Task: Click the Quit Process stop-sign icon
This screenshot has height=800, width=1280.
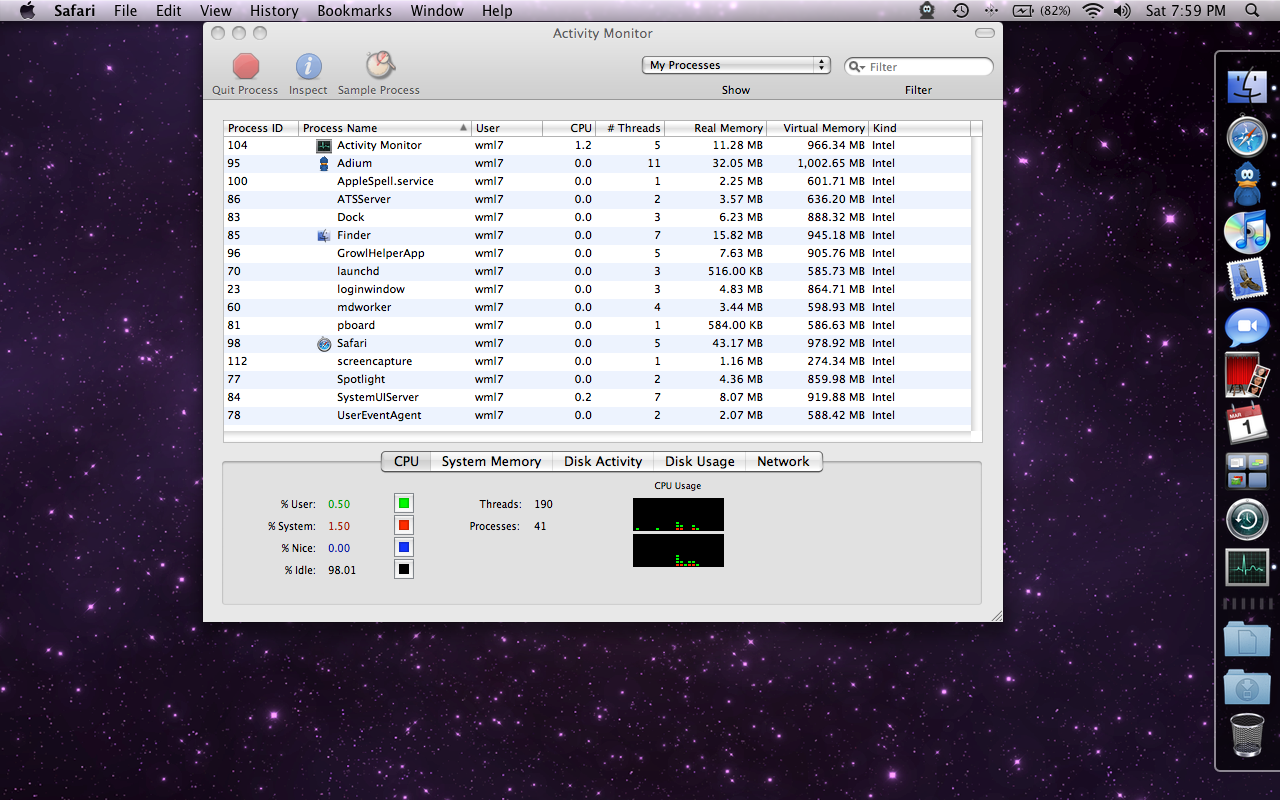Action: [246, 67]
